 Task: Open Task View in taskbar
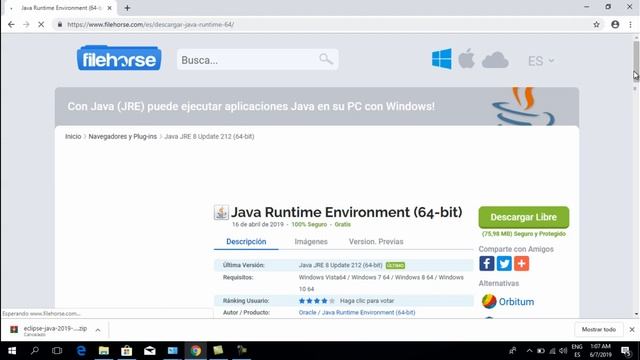57,351
